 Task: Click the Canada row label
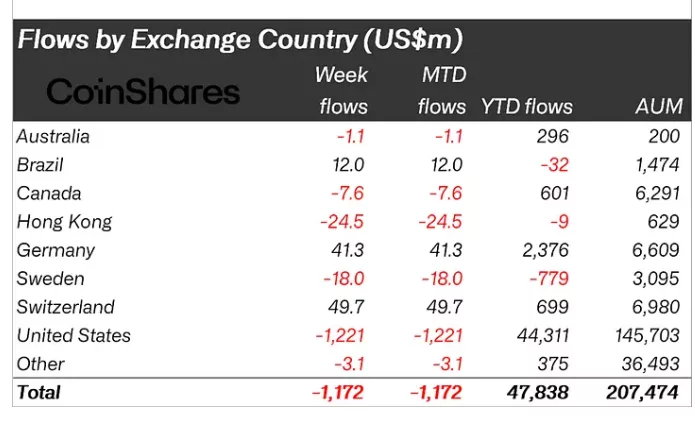click(x=48, y=193)
